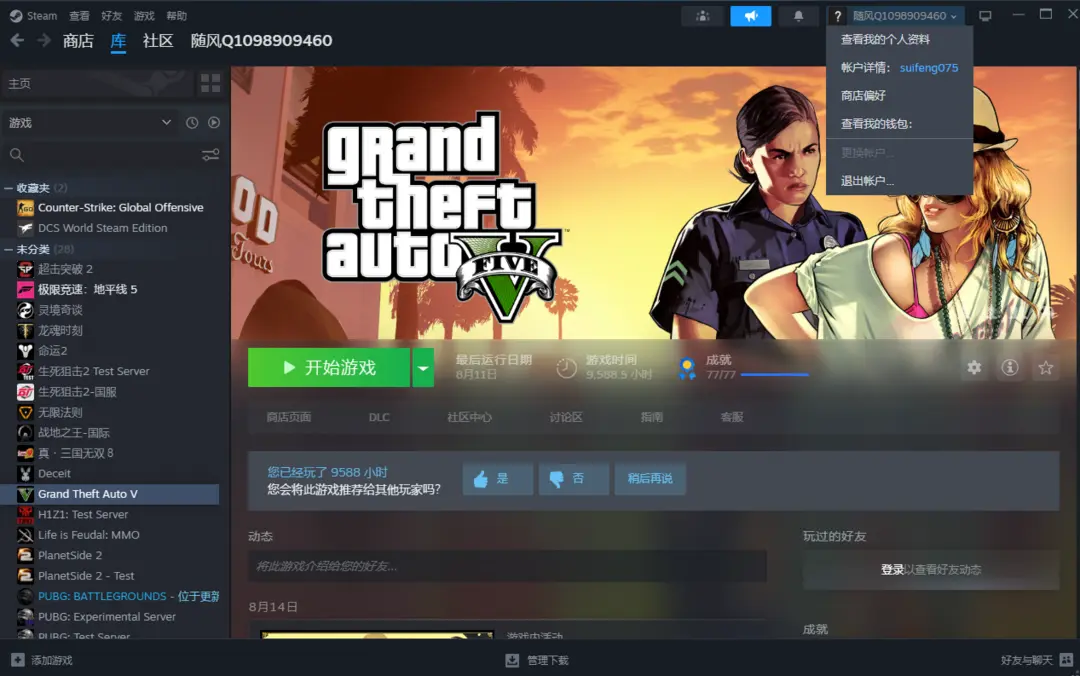Click the add game plus icon
Viewport: 1080px width, 676px height.
(x=18, y=660)
